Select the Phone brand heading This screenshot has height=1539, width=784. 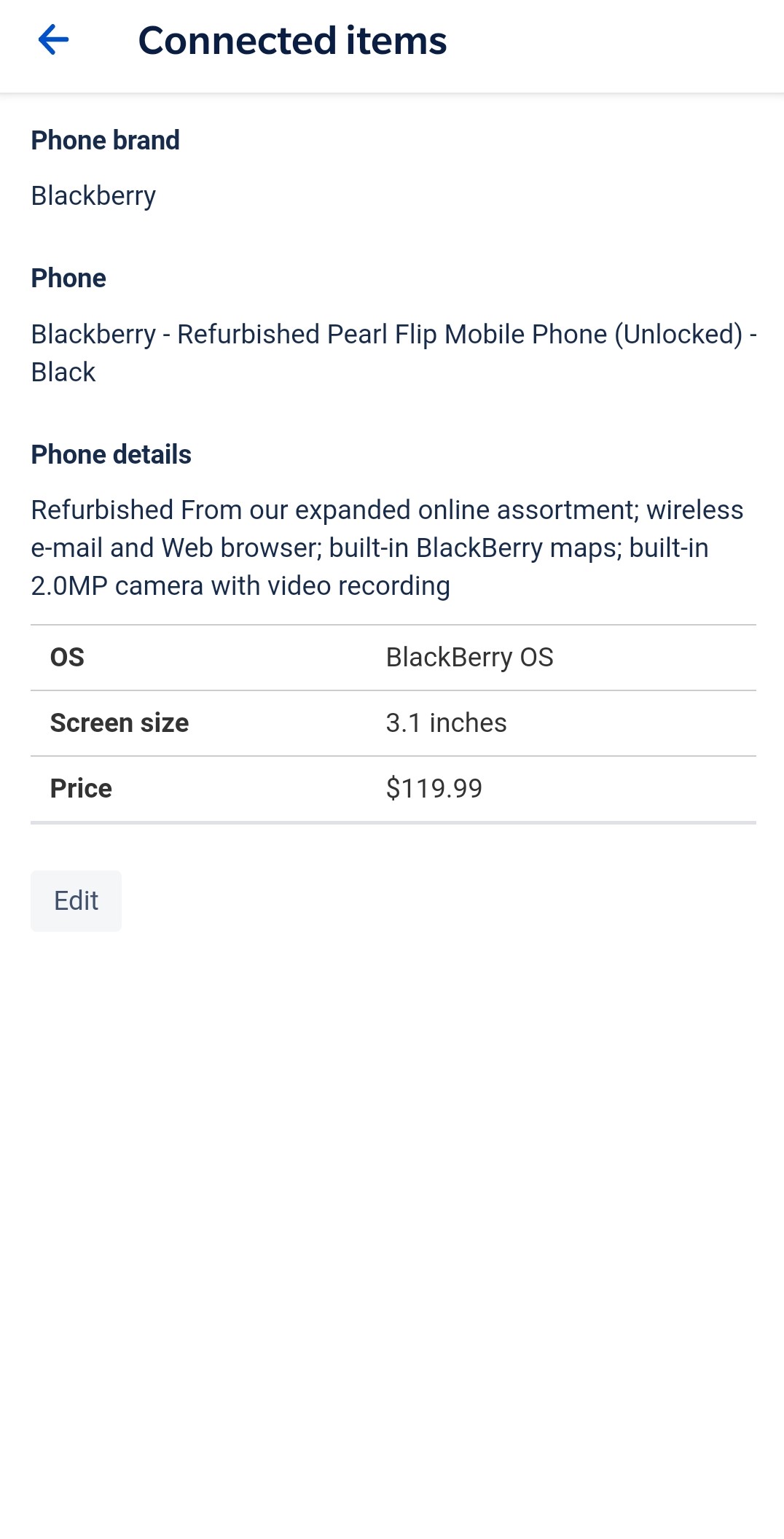(x=105, y=140)
